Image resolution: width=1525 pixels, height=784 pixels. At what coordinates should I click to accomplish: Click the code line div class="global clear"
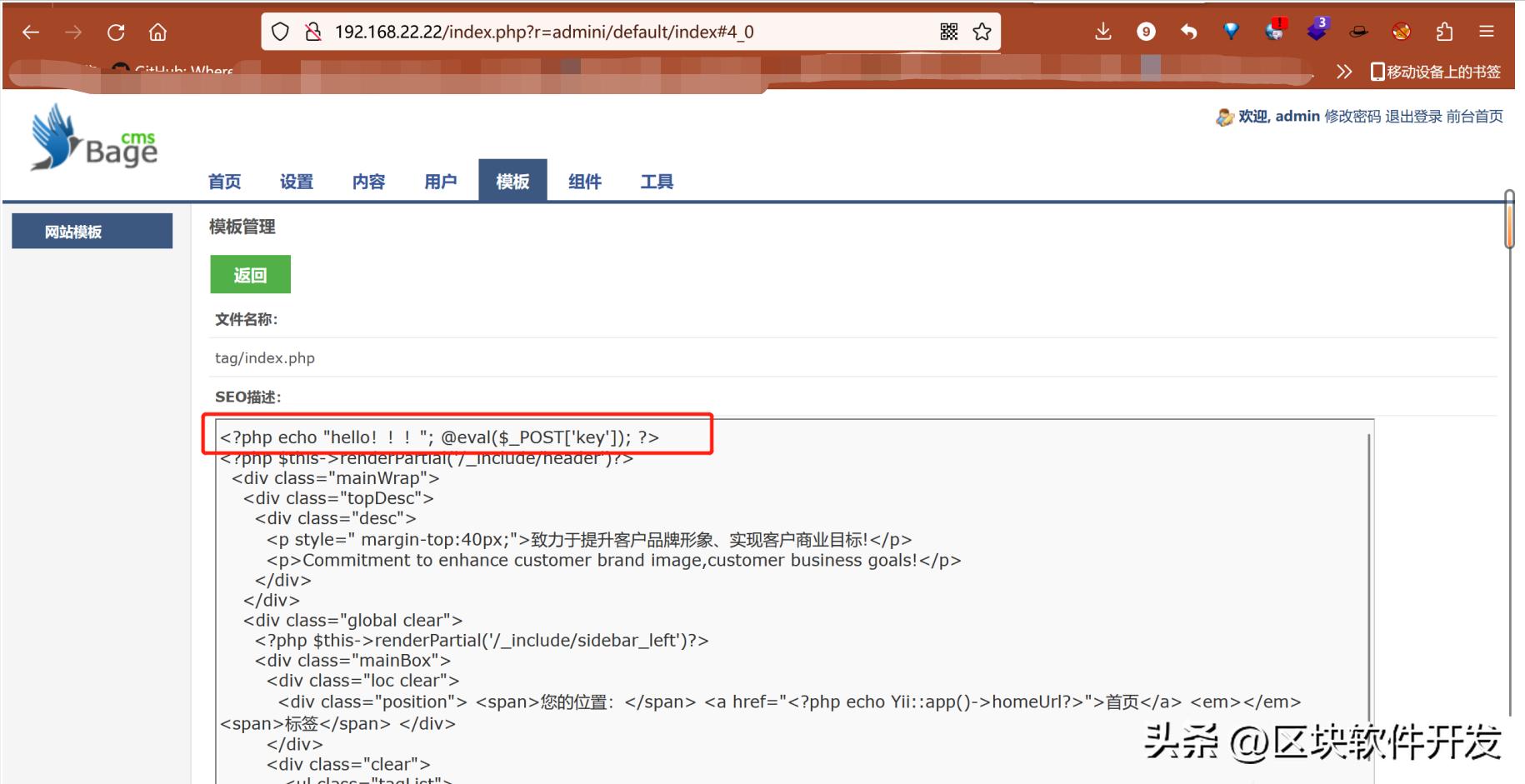(x=353, y=620)
